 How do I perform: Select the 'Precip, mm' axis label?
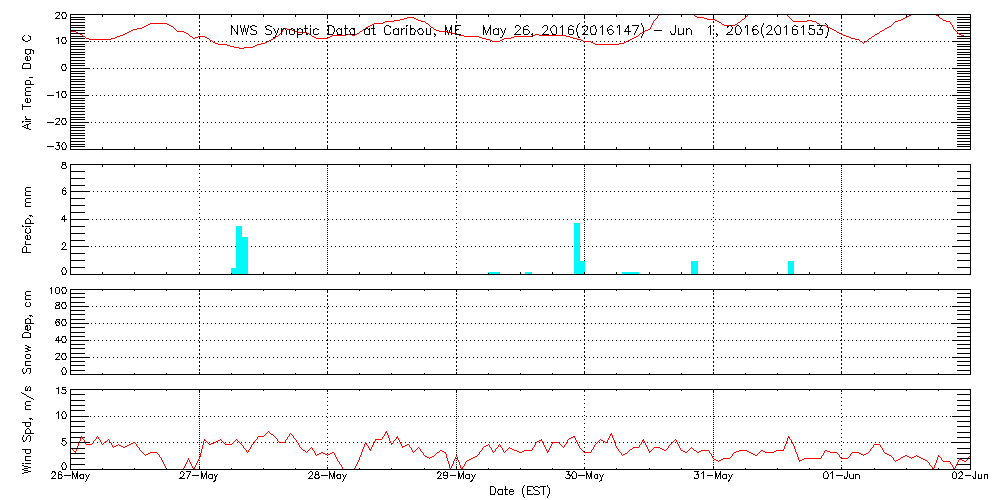point(28,218)
